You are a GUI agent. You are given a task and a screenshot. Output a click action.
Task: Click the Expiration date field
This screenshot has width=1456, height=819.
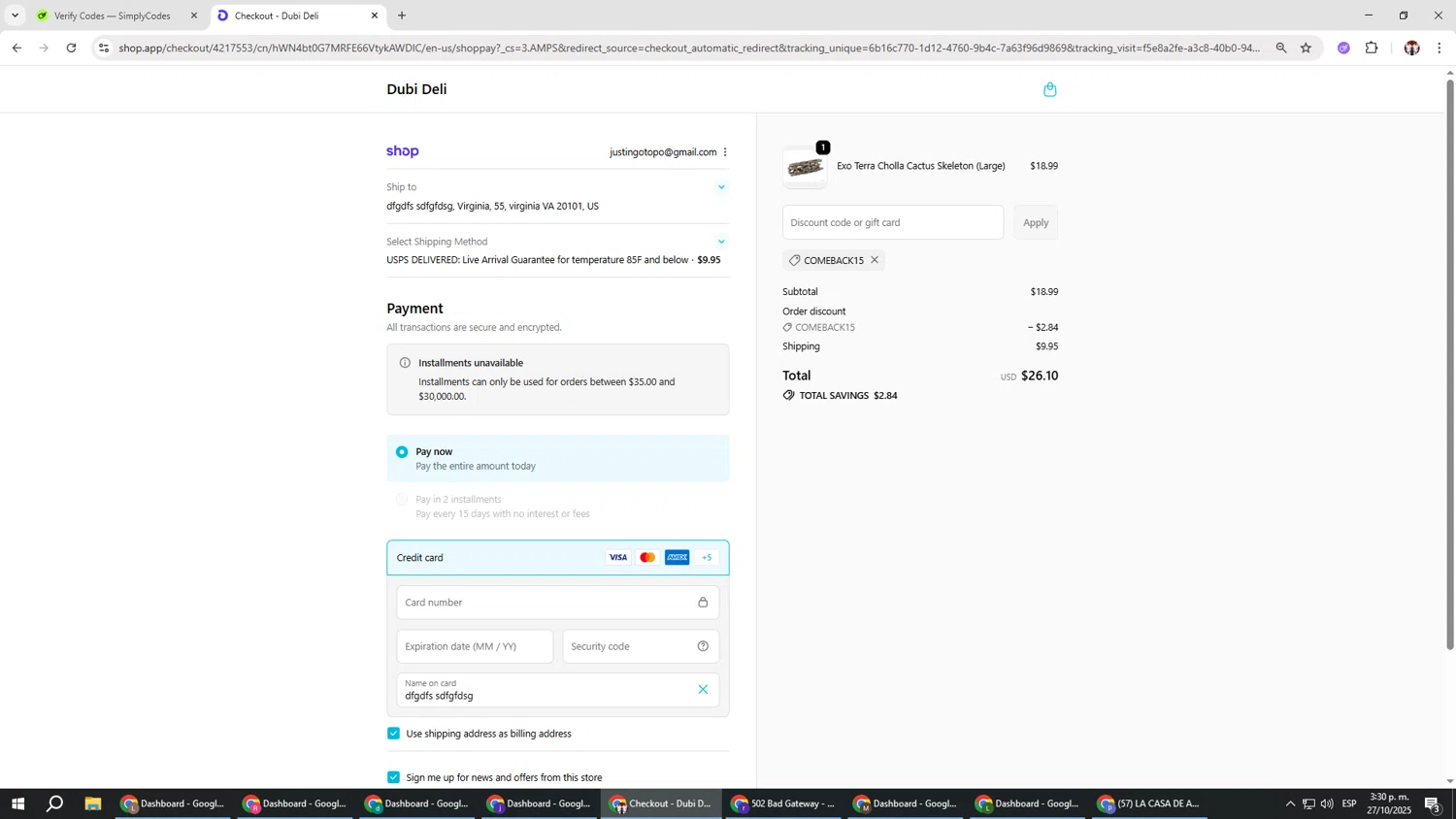[475, 646]
